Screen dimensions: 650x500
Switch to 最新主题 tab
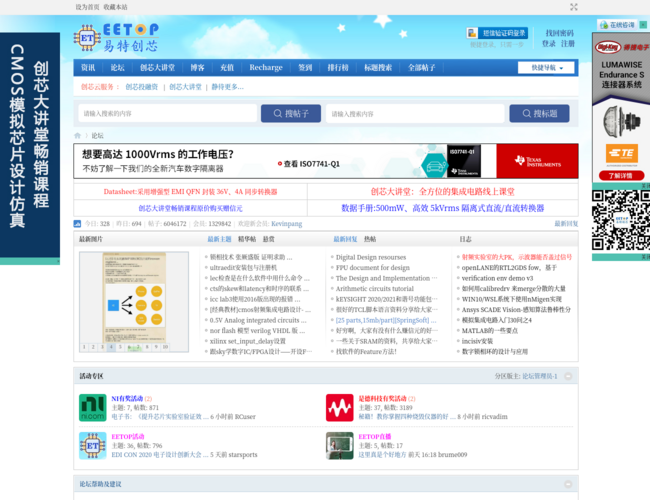[219, 239]
